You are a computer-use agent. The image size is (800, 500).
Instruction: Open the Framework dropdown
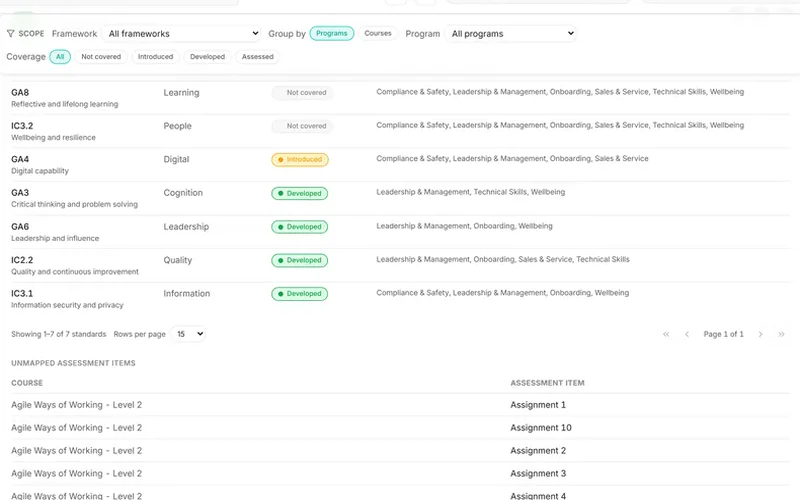[x=182, y=34]
